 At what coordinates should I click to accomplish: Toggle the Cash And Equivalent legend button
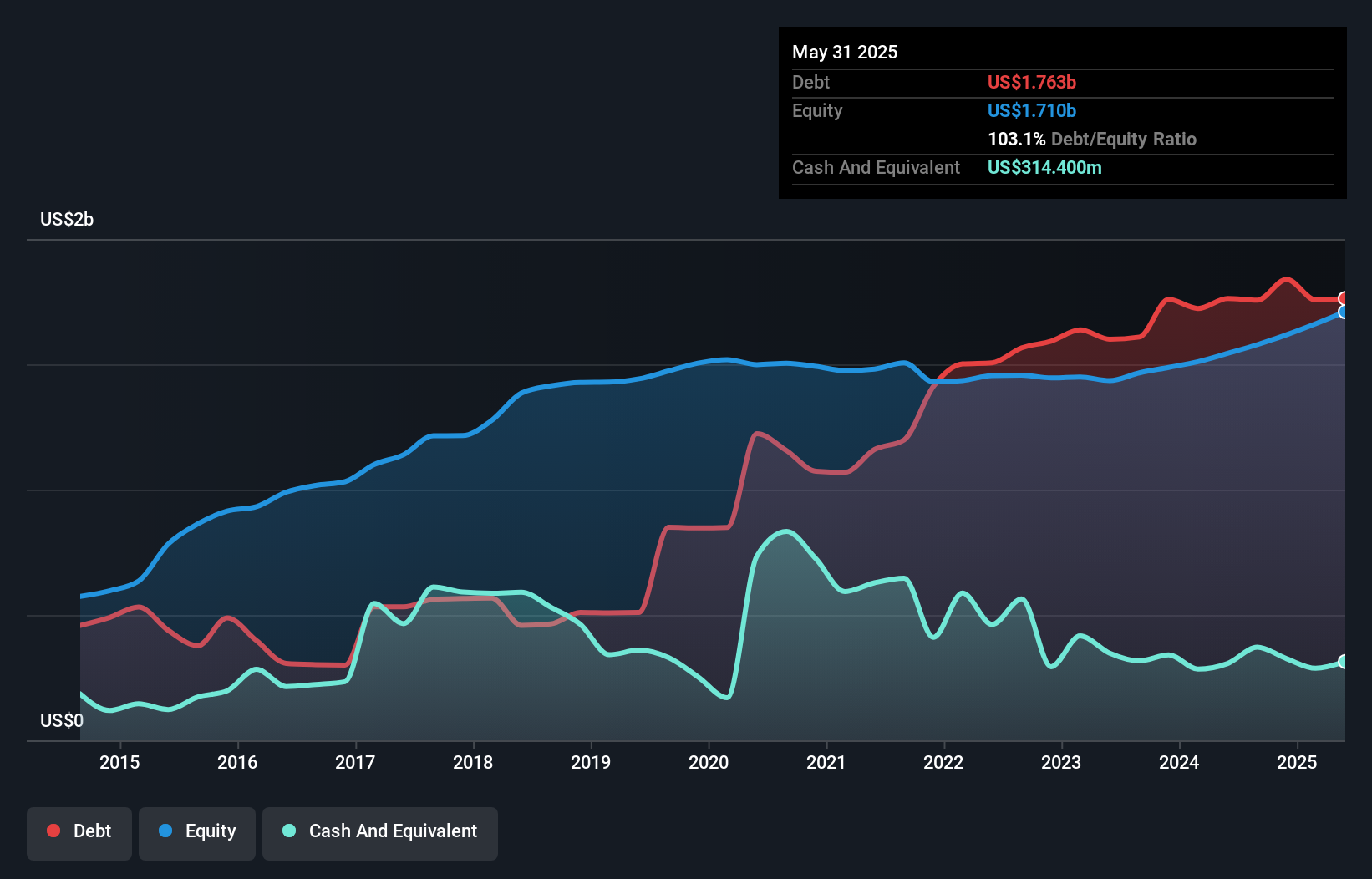(x=380, y=833)
